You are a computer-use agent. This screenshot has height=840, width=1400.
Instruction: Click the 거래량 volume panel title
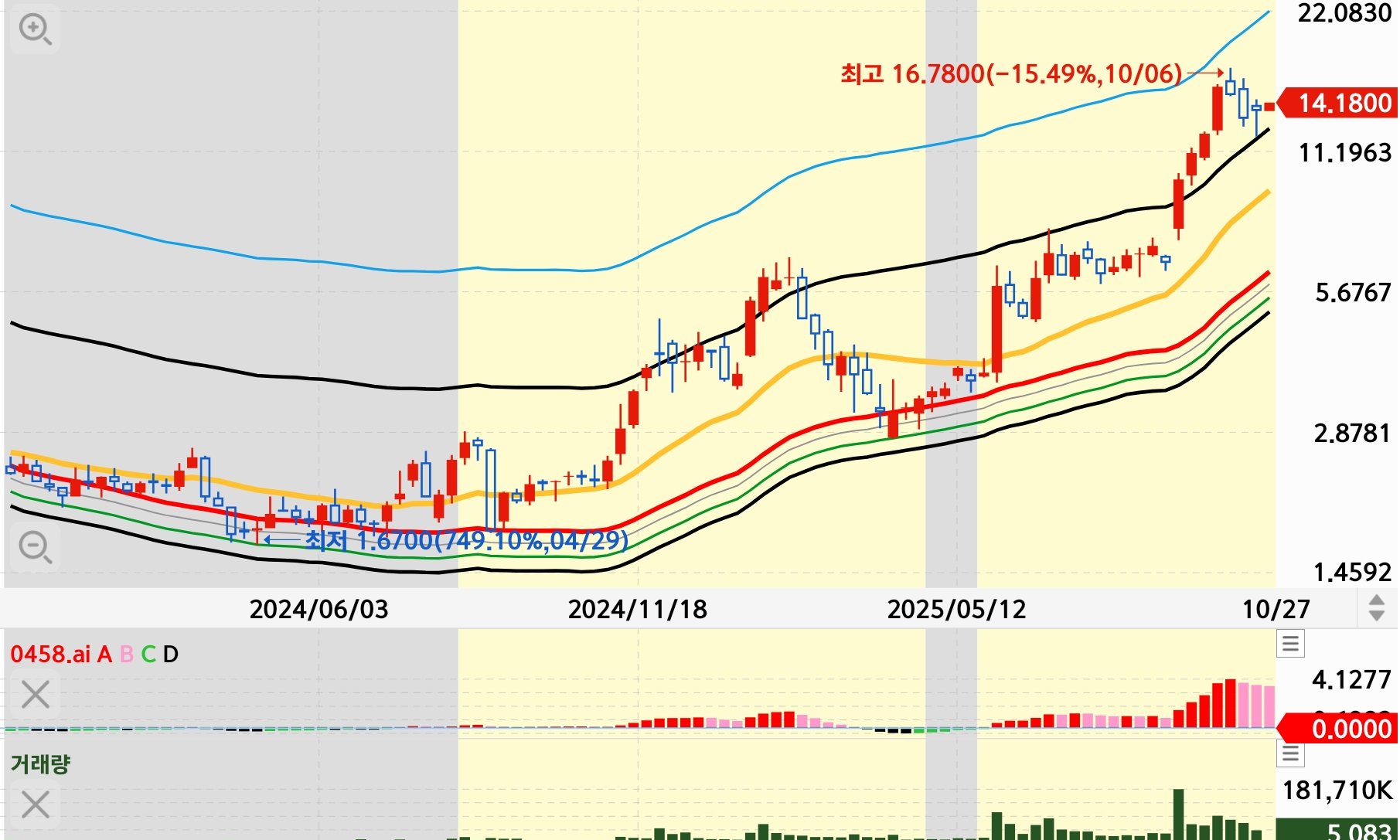coord(41,764)
